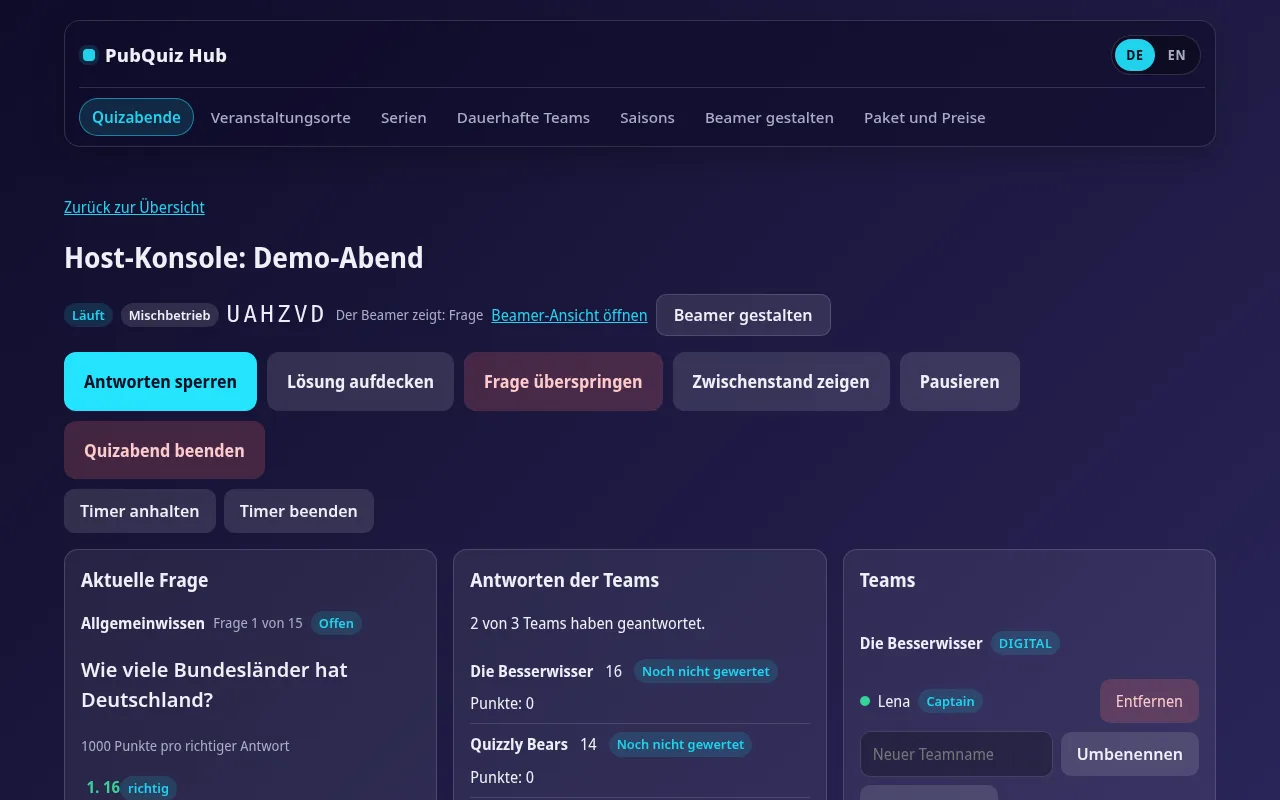The height and width of the screenshot is (800, 1280).
Task: Click Beamer gestalten button beside beamer link
Action: (x=743, y=315)
